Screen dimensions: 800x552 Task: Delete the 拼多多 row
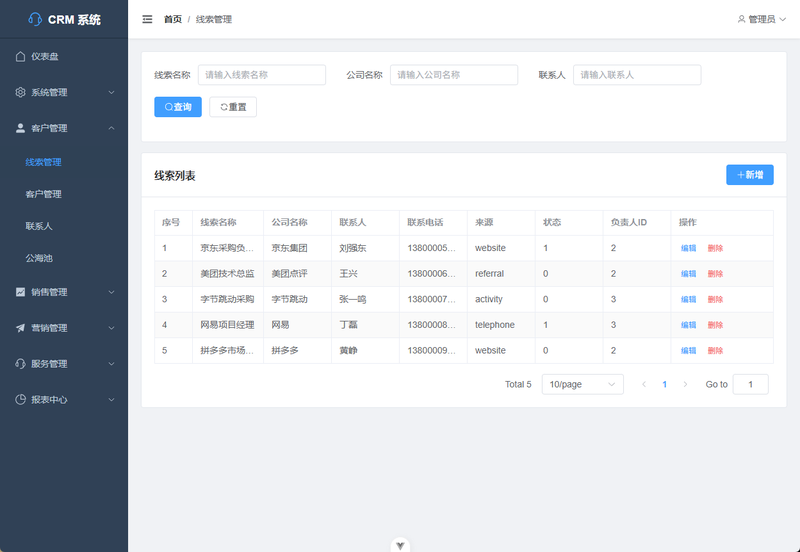(x=715, y=350)
